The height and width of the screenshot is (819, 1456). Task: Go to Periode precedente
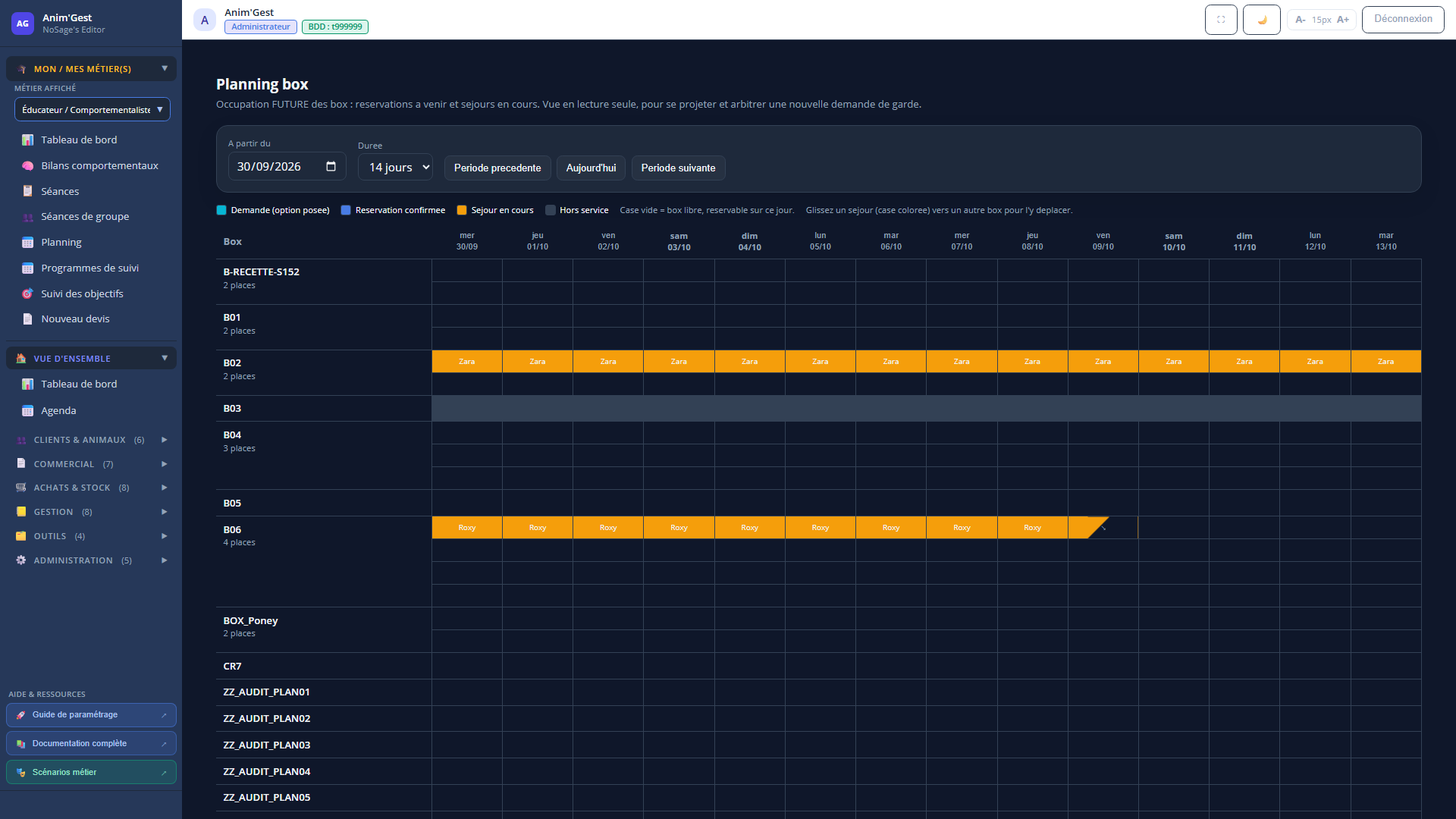click(x=497, y=168)
